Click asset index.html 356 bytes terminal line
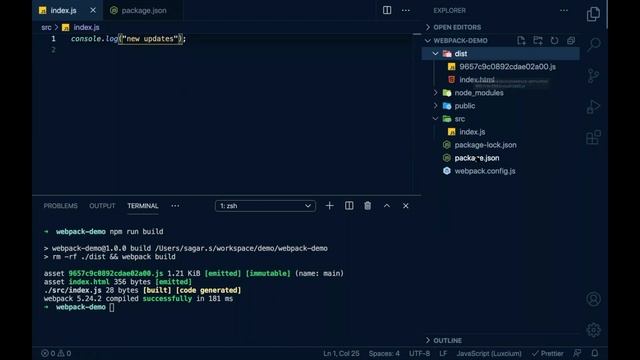Image resolution: width=640 pixels, height=360 pixels. tap(118, 282)
